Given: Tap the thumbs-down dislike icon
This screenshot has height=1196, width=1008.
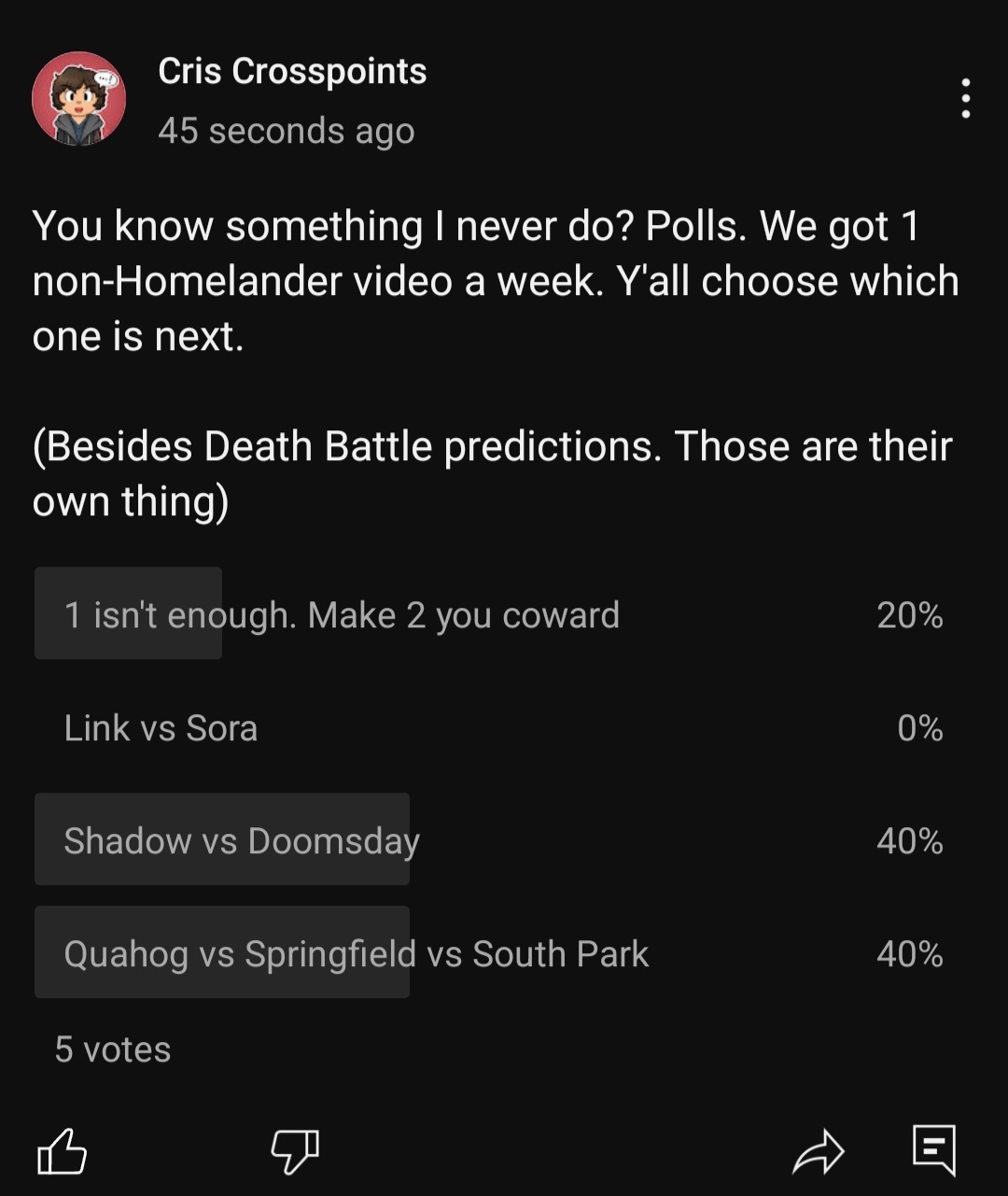Looking at the screenshot, I should click(x=295, y=1151).
